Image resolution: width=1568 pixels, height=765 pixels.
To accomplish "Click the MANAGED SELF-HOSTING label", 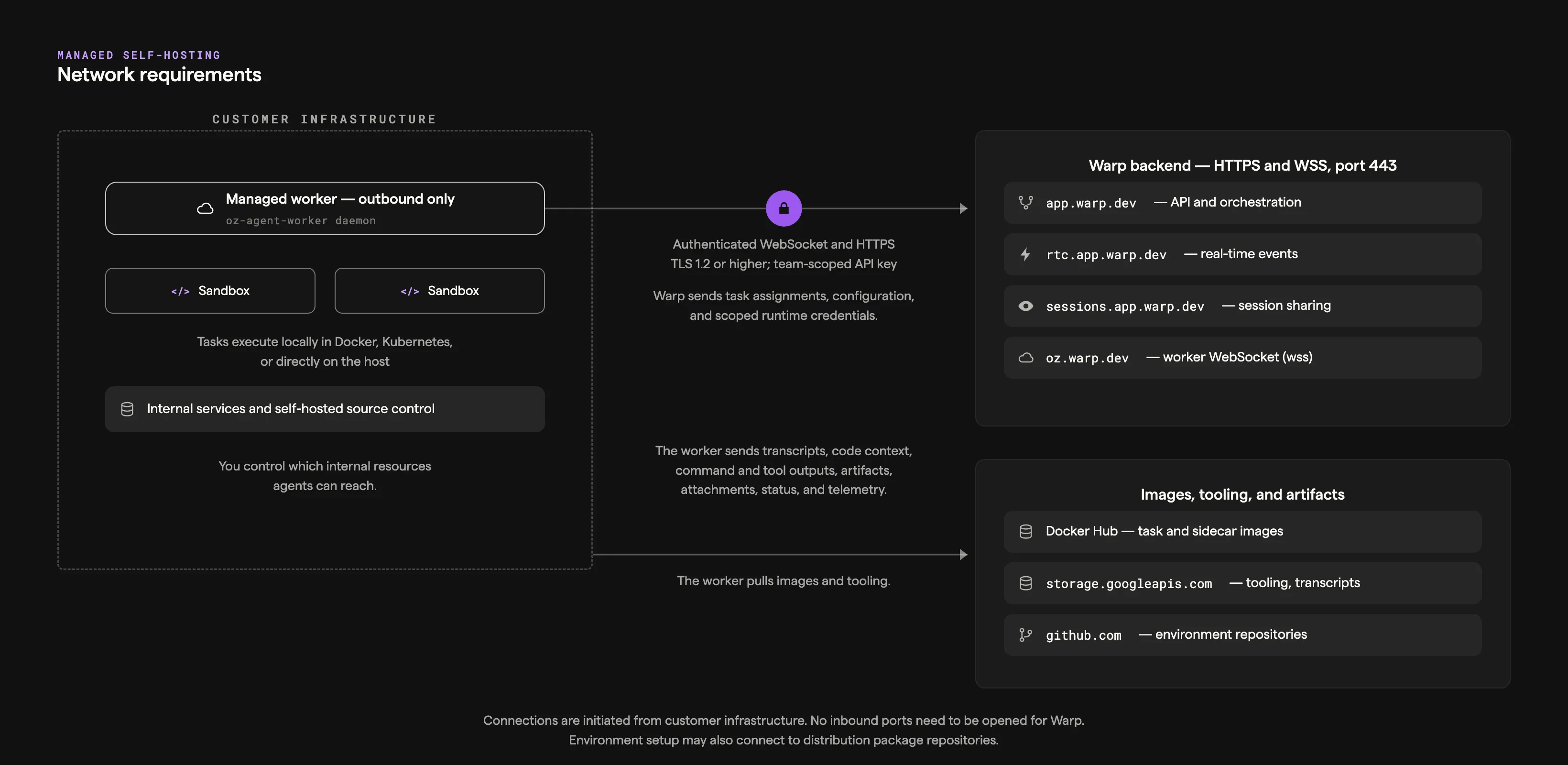I will 139,55.
